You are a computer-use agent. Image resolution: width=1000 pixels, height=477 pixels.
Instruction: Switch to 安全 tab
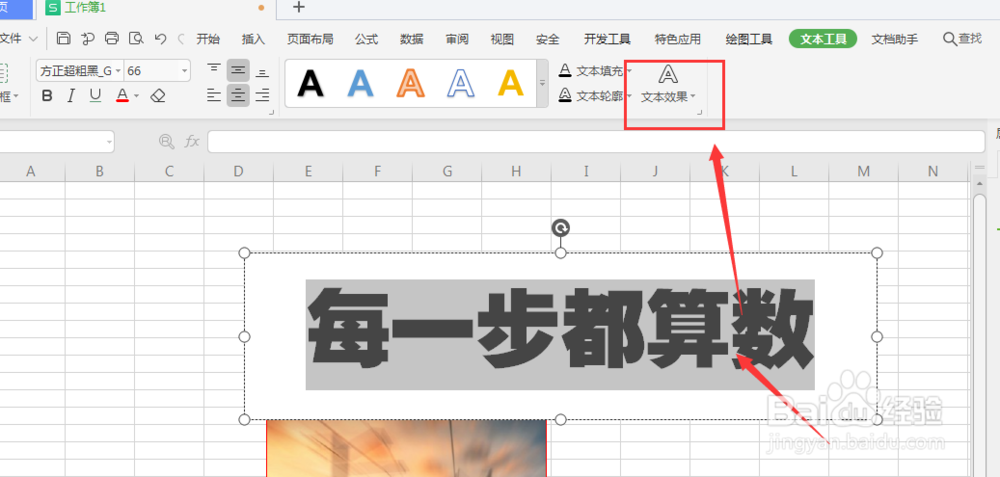[548, 39]
